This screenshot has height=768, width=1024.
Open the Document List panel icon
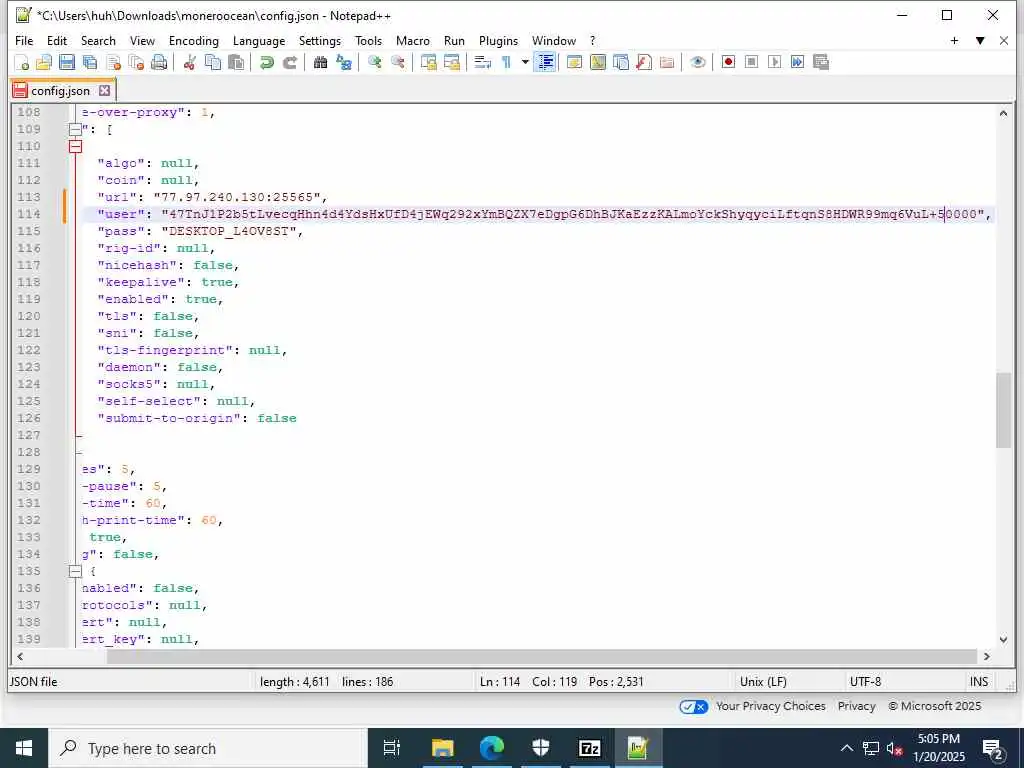tap(621, 62)
